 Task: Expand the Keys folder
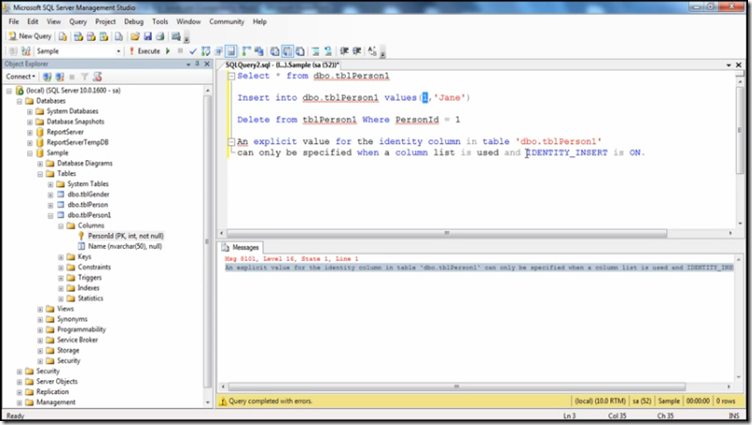61,258
